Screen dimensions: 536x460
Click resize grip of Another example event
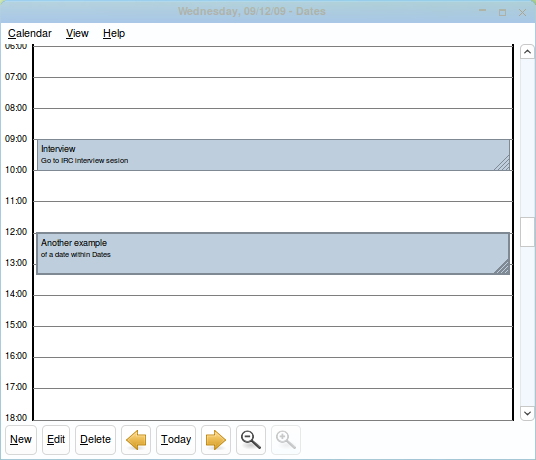[502, 267]
